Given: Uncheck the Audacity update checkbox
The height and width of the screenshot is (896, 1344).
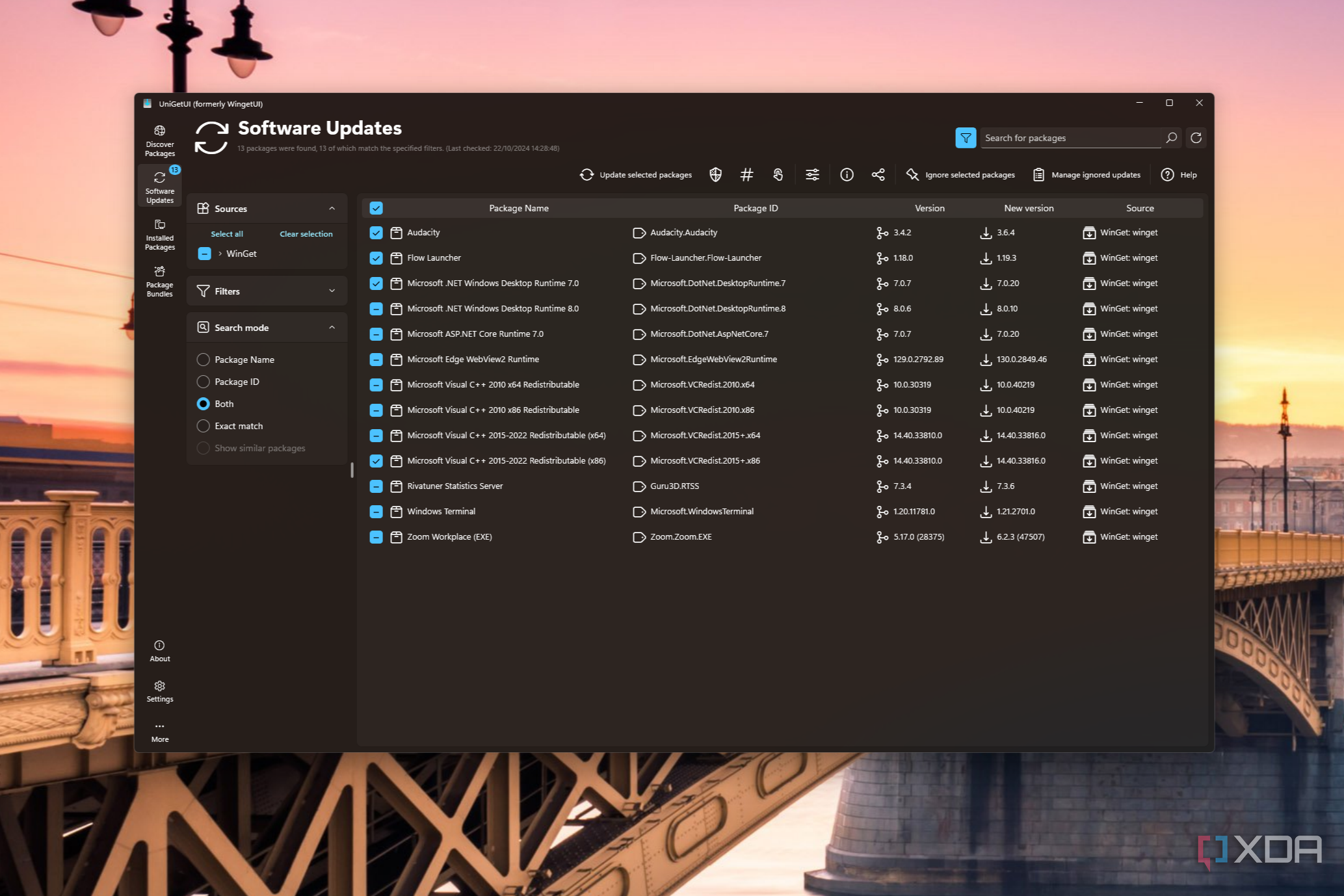Looking at the screenshot, I should pyautogui.click(x=376, y=232).
